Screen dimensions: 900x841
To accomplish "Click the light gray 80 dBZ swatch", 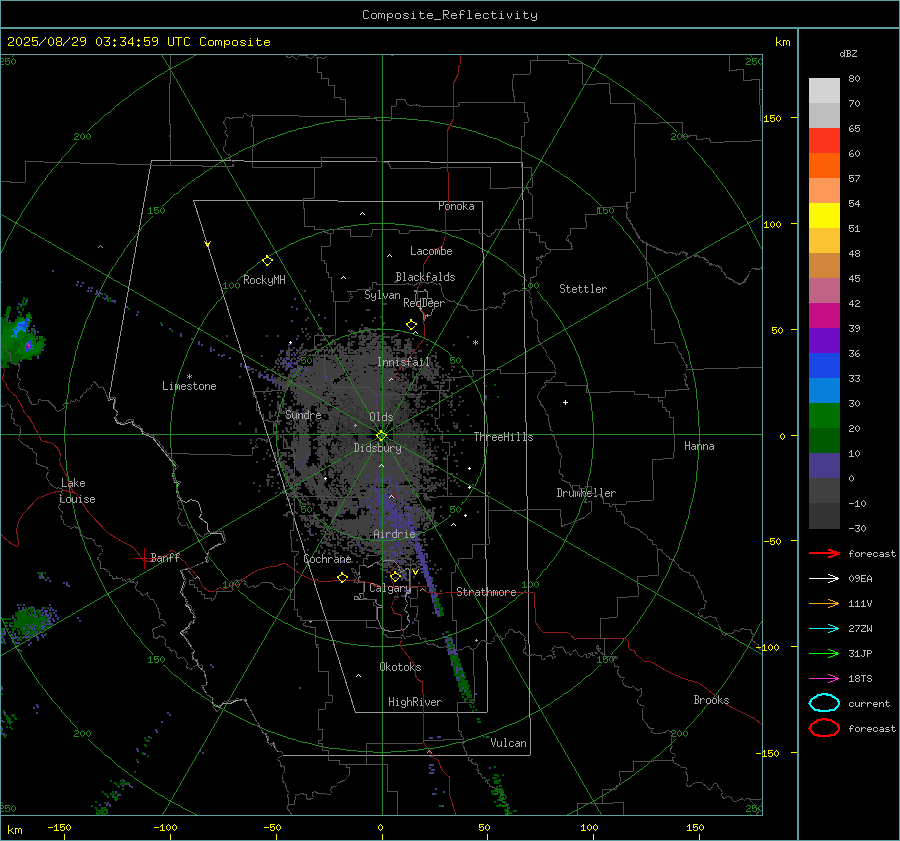I will 824,90.
